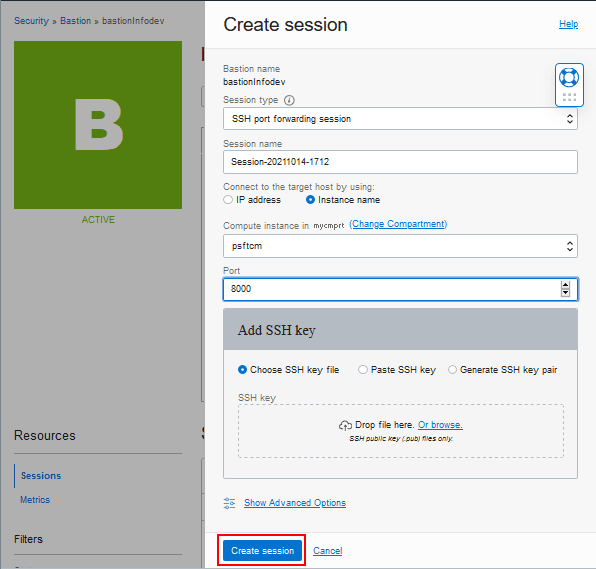Select Generate SSH key pair option
Screen dimensions: 596x569
click(452, 369)
